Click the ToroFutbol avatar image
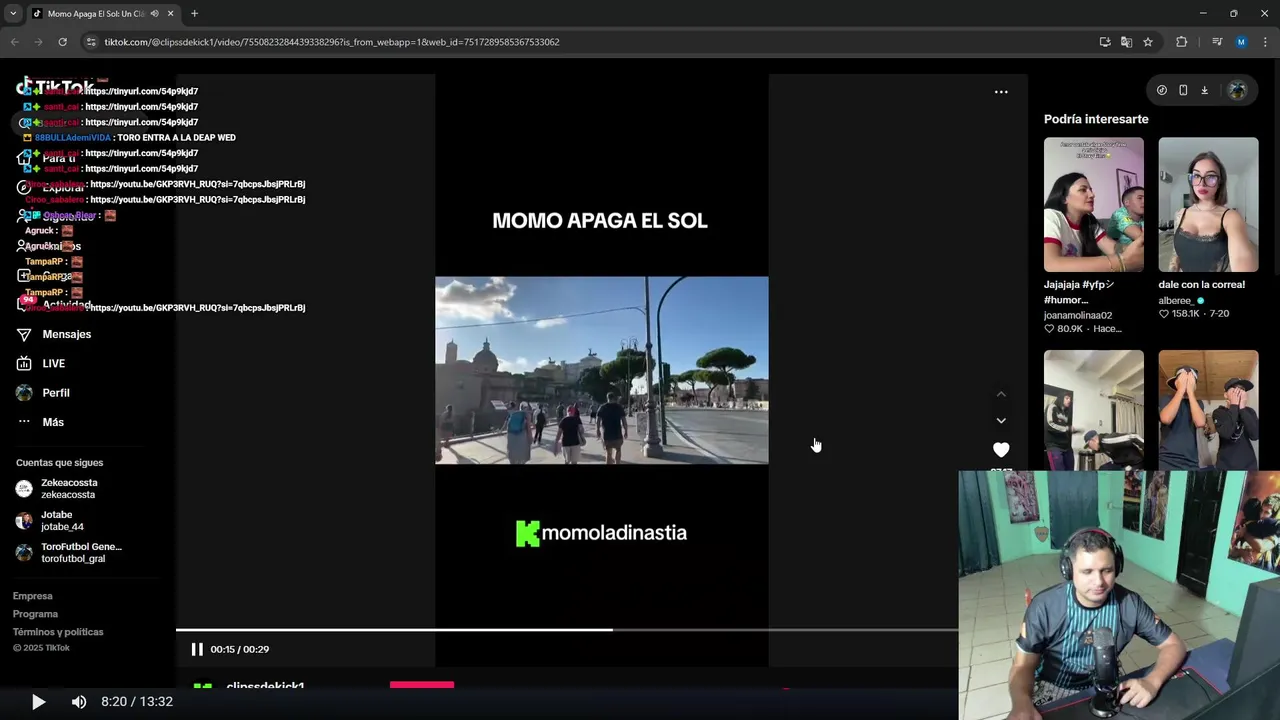The image size is (1280, 720). [x=24, y=553]
